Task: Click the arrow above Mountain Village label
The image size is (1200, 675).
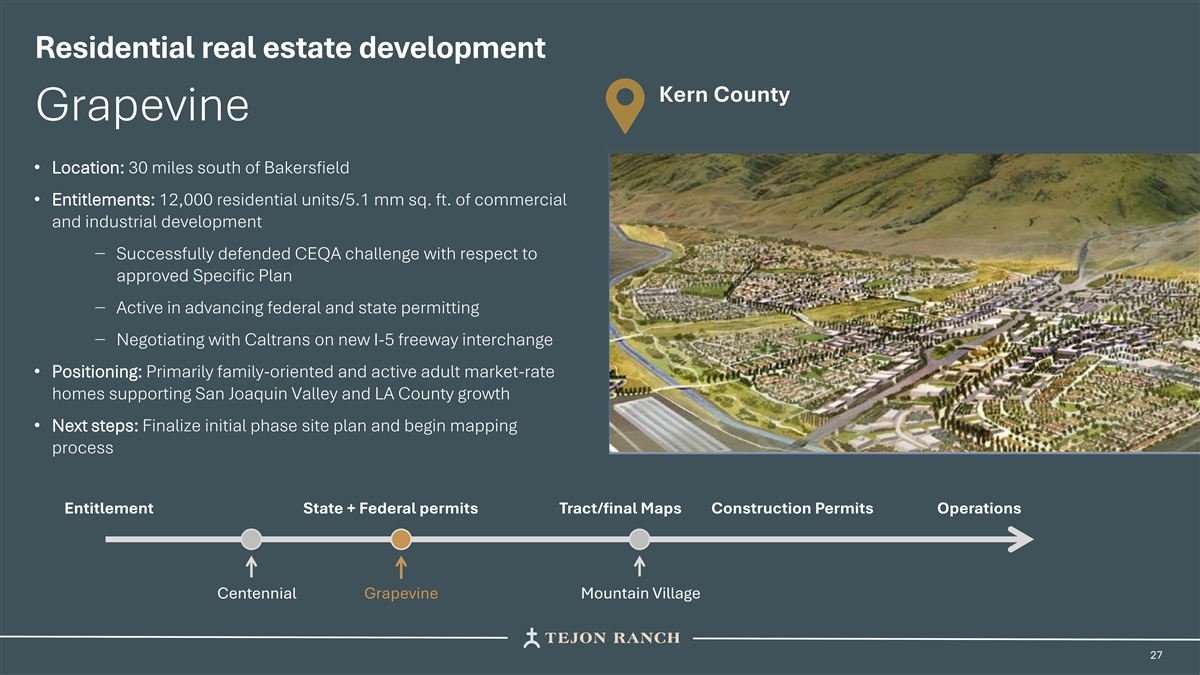Action: click(640, 567)
